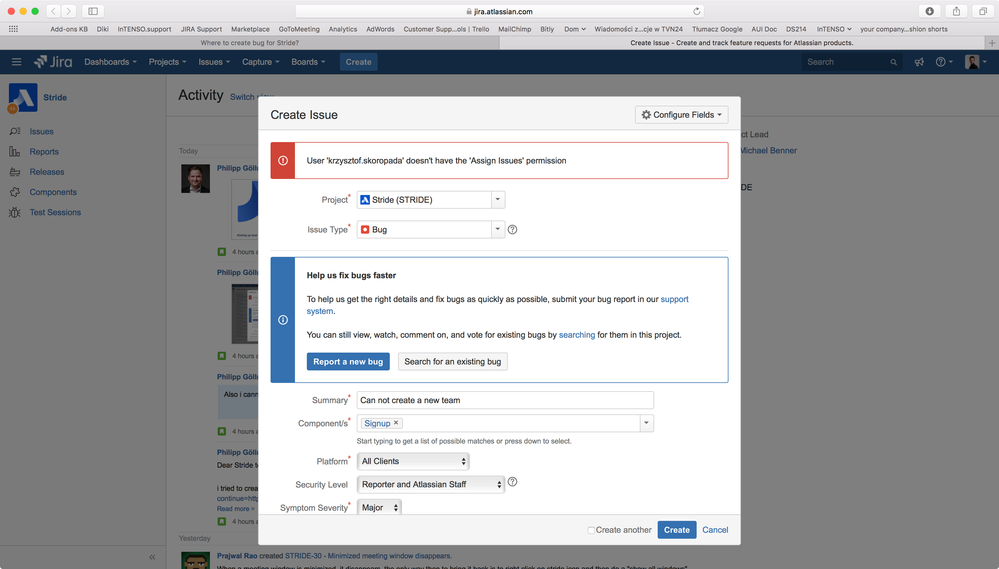Open the Marketplace bookmark
The image size is (999, 569).
pyautogui.click(x=250, y=29)
